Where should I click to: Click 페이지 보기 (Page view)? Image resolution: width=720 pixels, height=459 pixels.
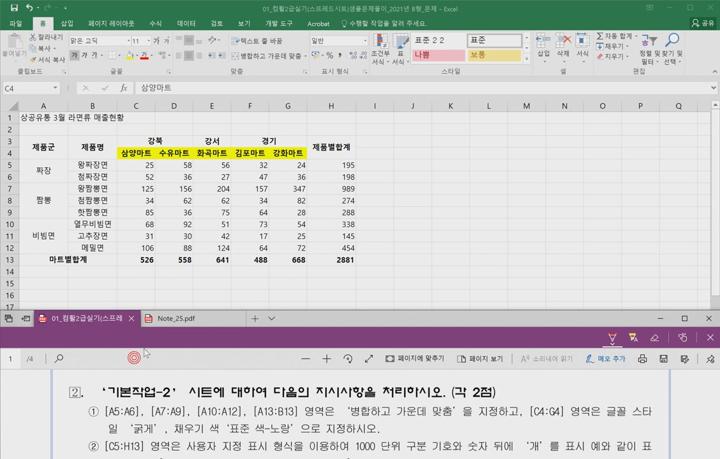[480, 358]
